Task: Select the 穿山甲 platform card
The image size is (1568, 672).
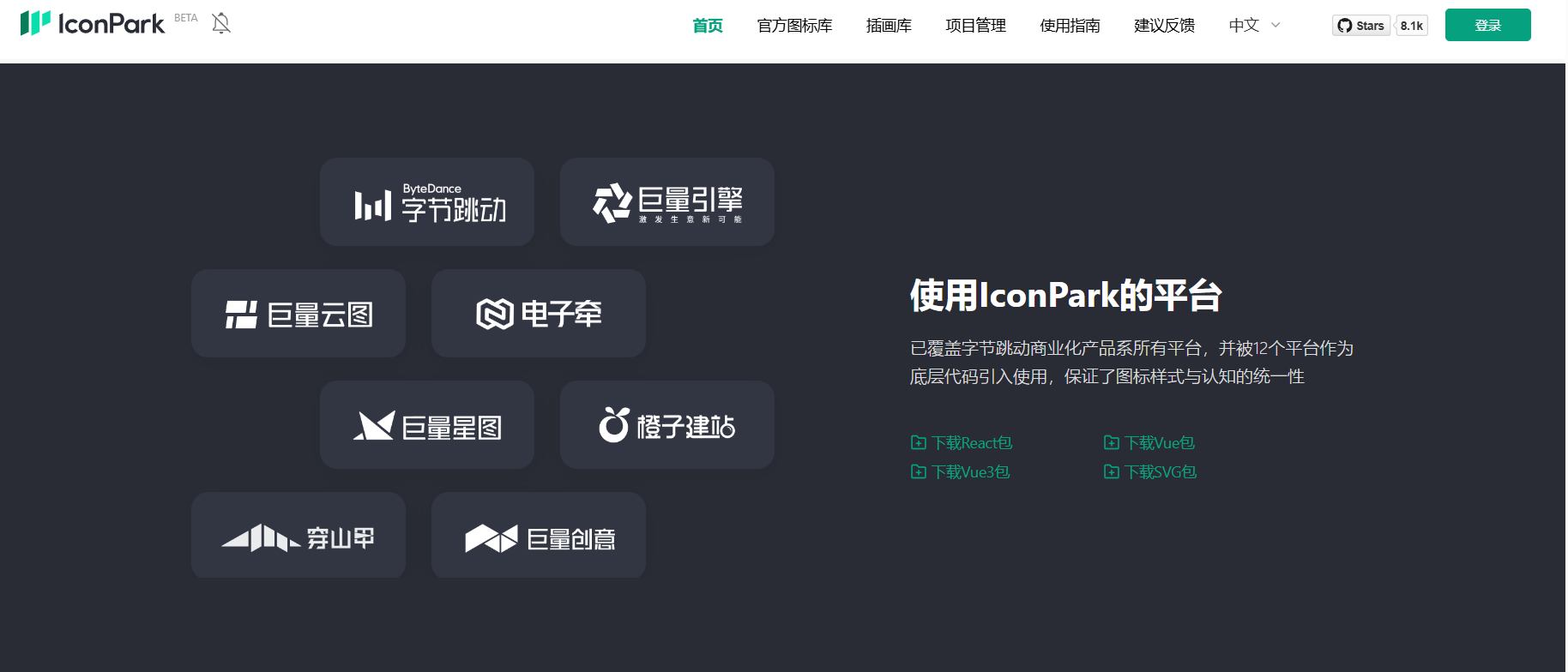Action: point(299,535)
